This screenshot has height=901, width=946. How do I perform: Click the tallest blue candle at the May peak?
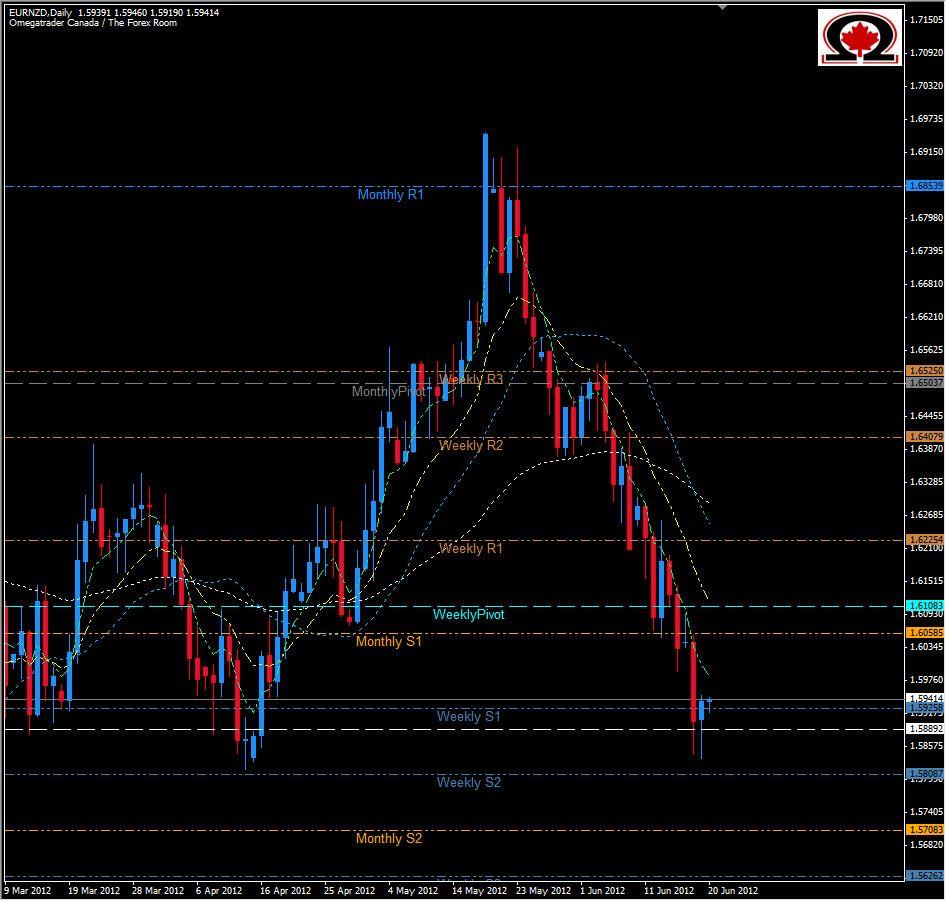(x=485, y=229)
